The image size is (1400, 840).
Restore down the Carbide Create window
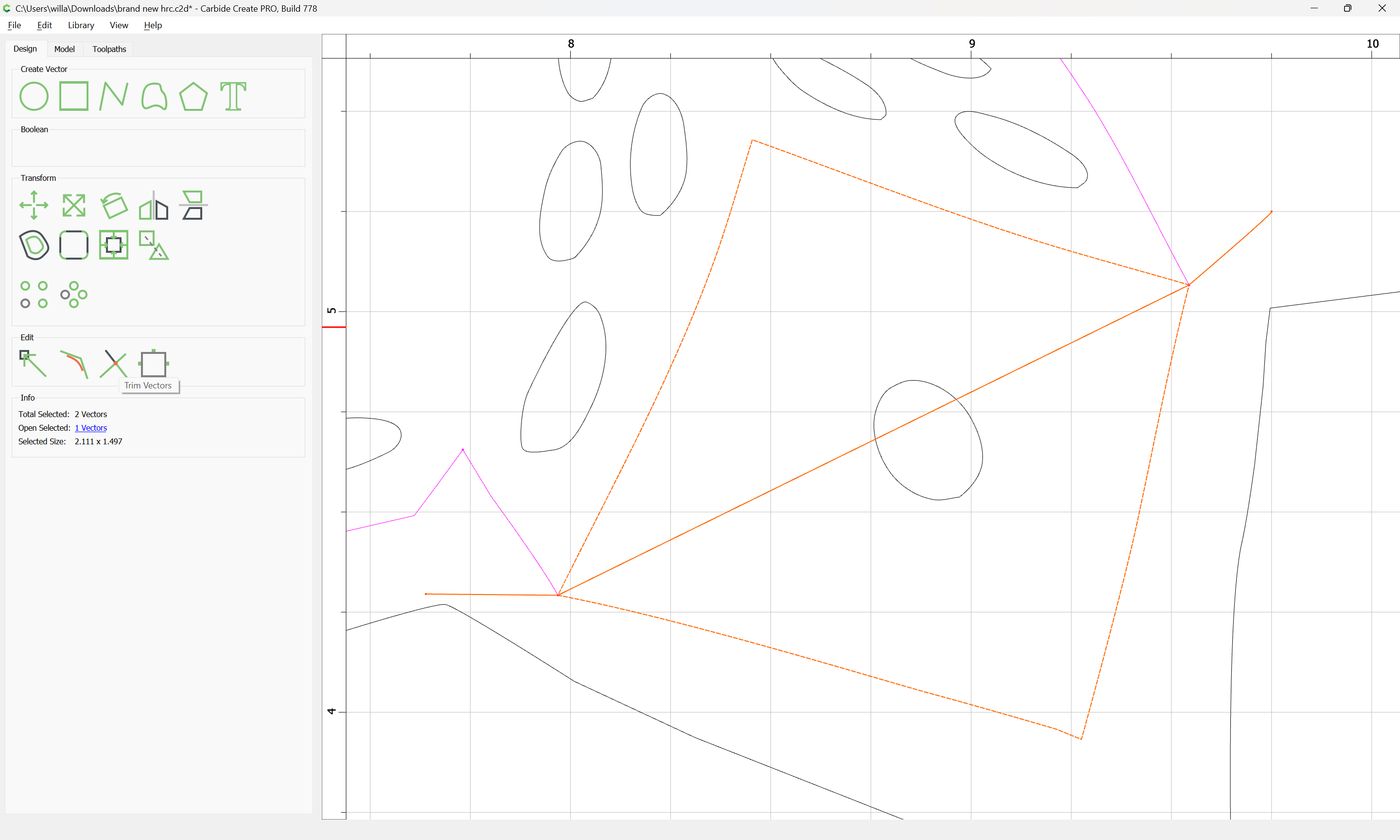tap(1347, 8)
